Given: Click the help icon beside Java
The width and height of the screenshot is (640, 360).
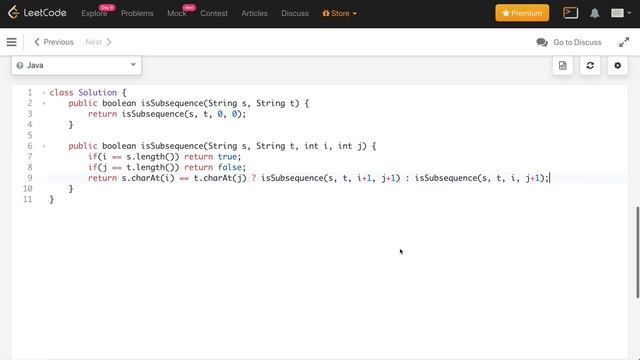Looking at the screenshot, I should (x=20, y=65).
